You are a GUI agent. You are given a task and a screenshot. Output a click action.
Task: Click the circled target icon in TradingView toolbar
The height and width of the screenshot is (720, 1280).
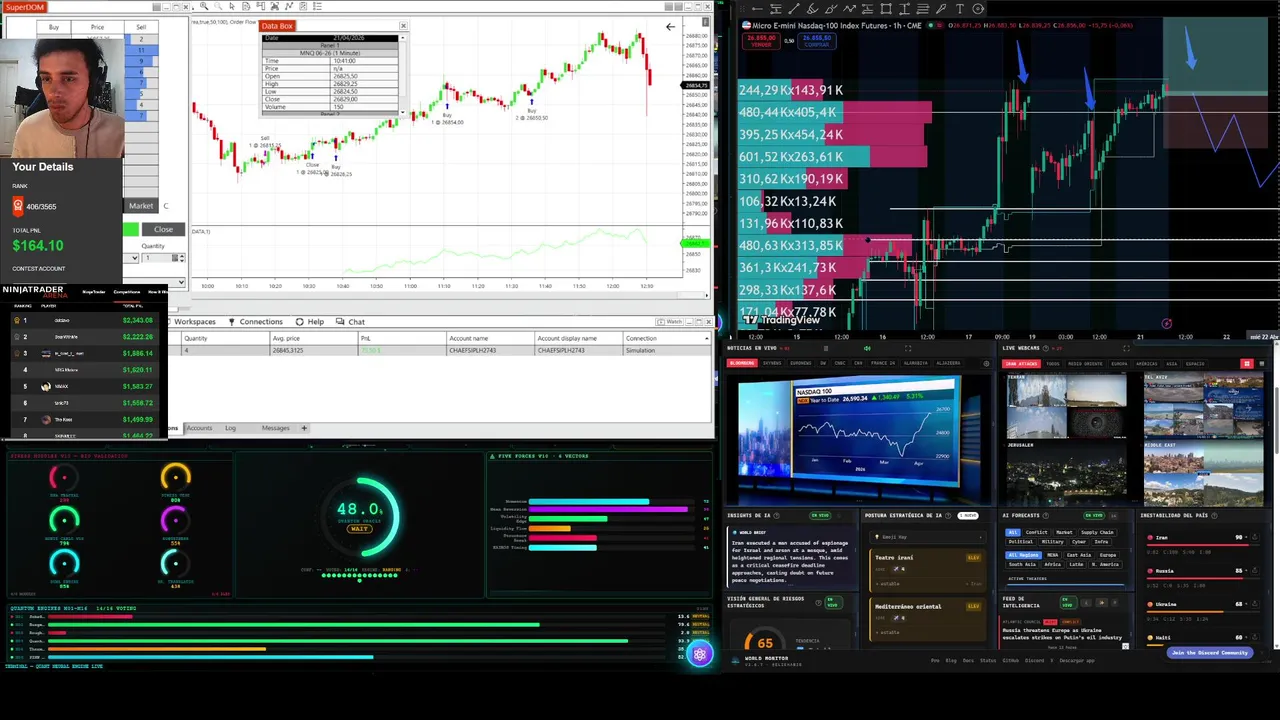978,9
